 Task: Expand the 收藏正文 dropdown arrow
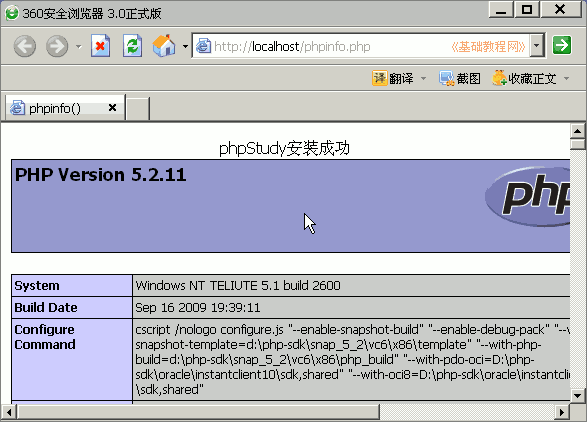(566, 78)
